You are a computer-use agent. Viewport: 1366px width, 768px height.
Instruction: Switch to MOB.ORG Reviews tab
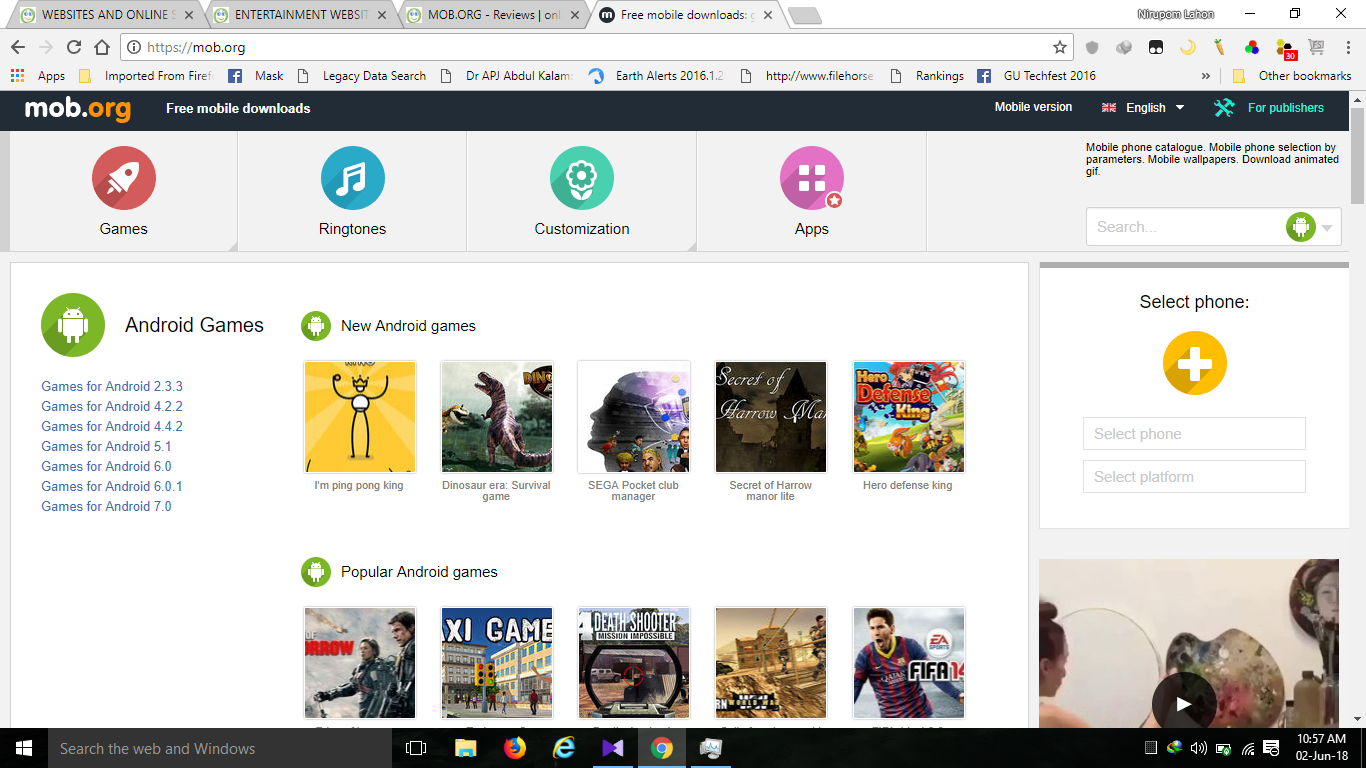pyautogui.click(x=493, y=15)
